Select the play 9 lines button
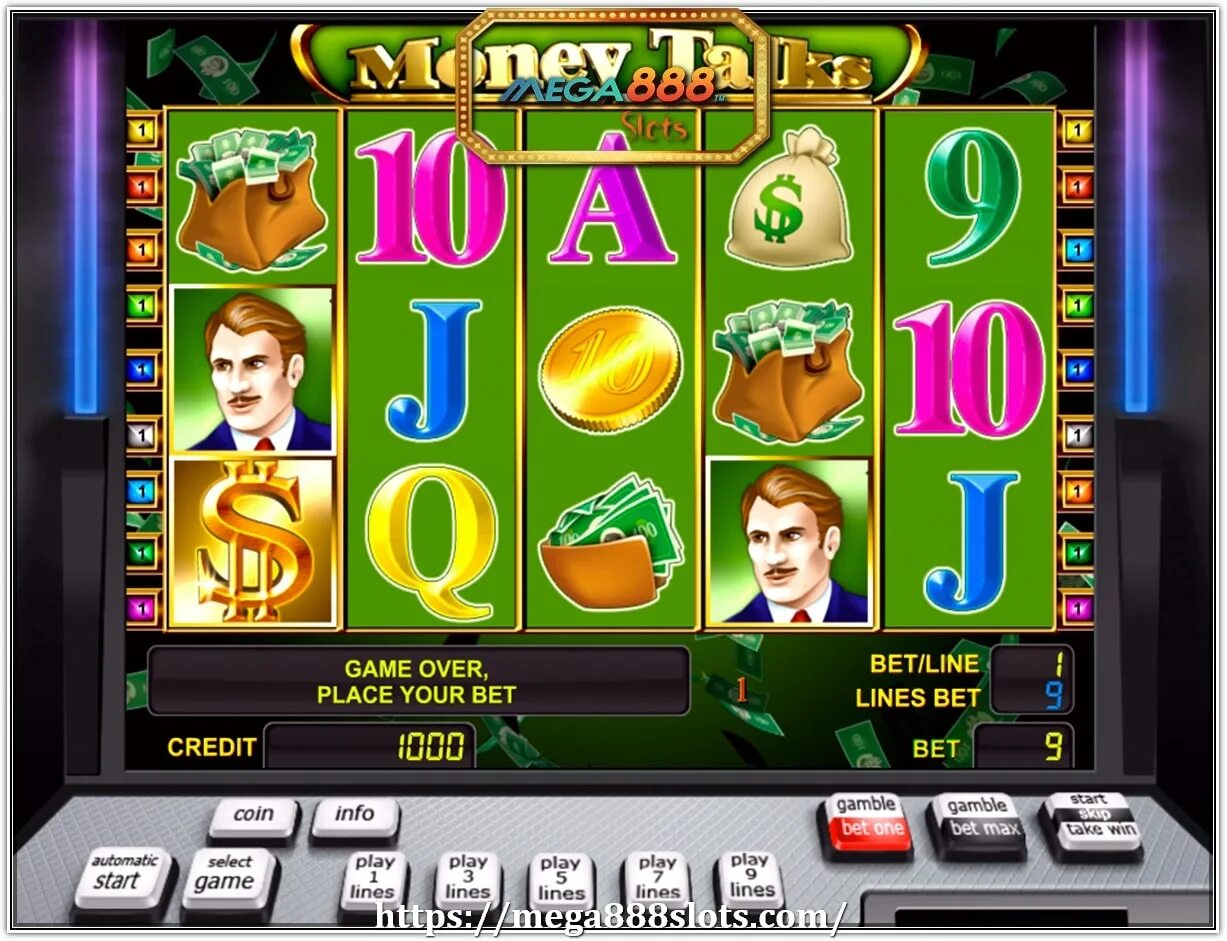The width and height of the screenshot is (1227, 941). pyautogui.click(x=750, y=877)
